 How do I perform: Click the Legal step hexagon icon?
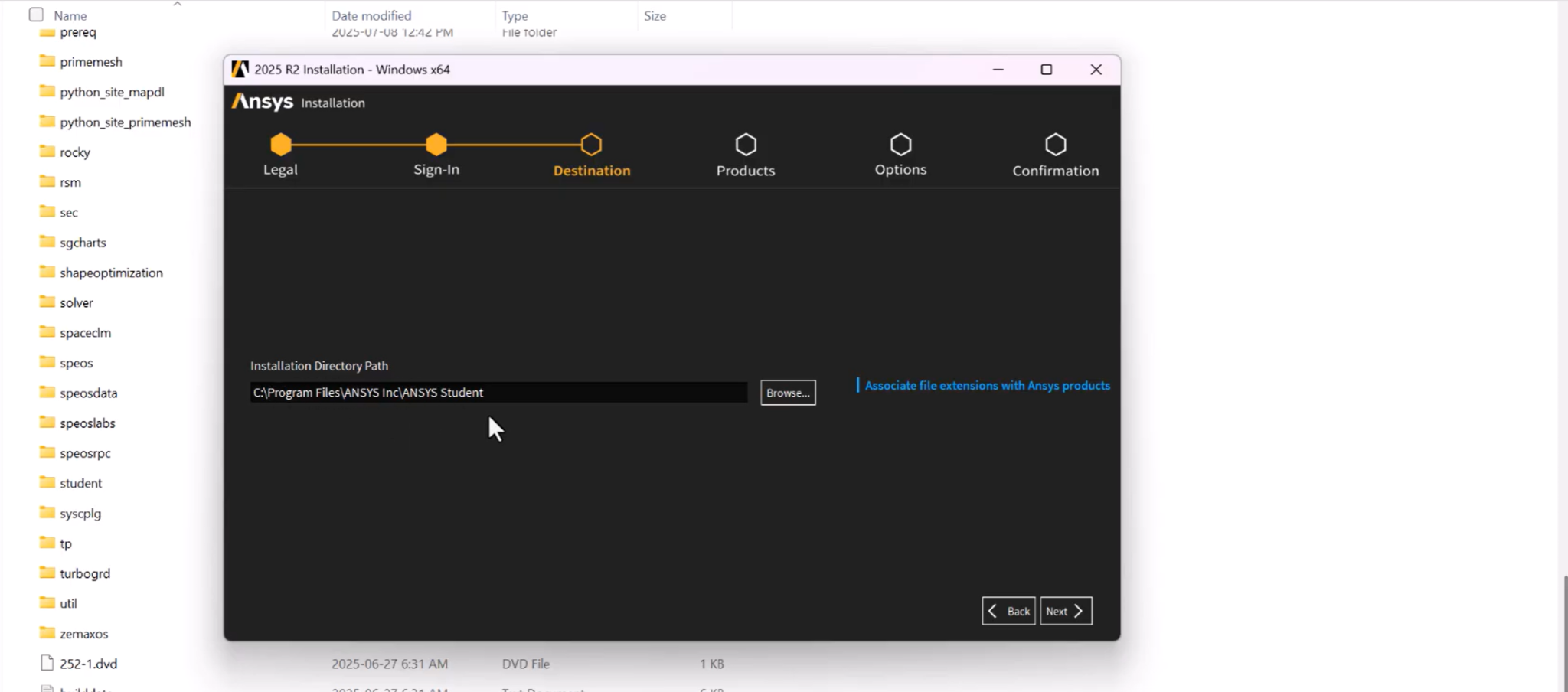[281, 145]
